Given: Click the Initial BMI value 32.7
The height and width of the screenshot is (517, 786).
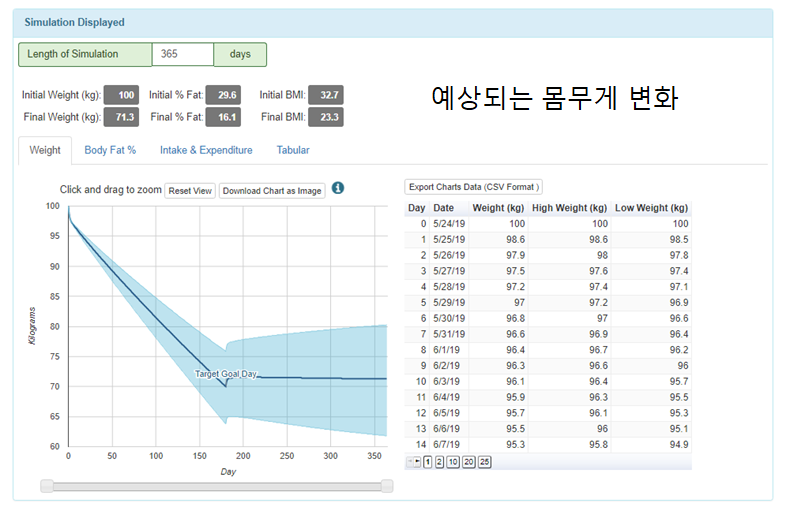Looking at the screenshot, I should [x=326, y=95].
